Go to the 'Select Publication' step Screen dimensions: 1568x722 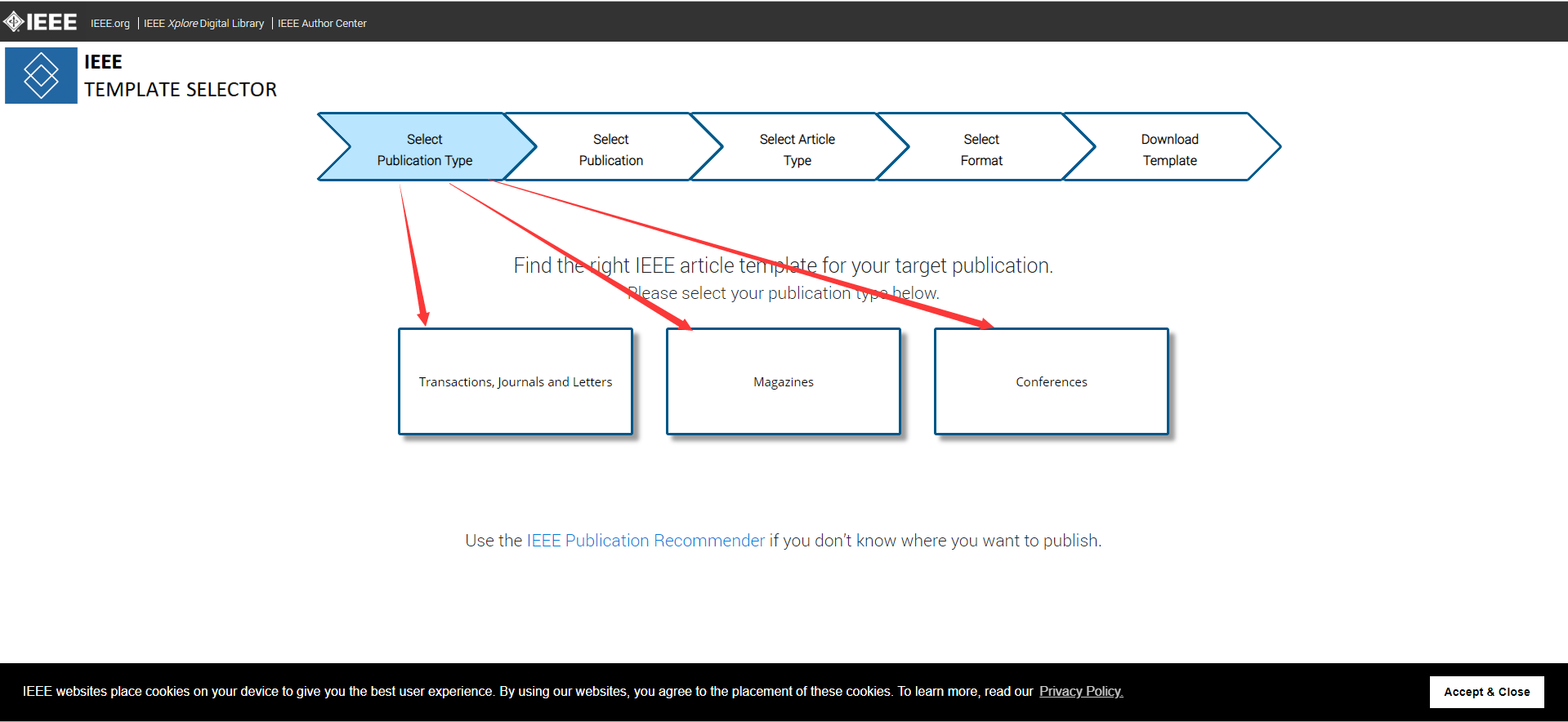point(611,147)
